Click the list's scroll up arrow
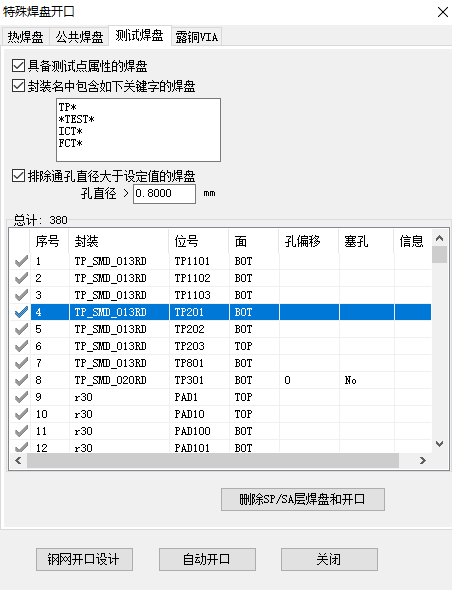 [x=439, y=238]
